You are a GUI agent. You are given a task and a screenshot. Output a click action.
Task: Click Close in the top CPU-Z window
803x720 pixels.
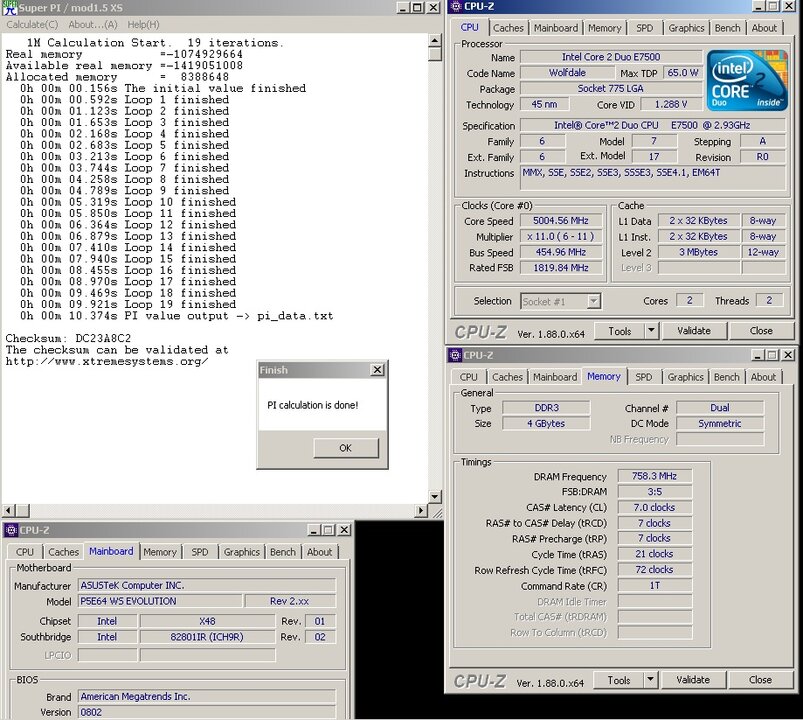coord(761,331)
